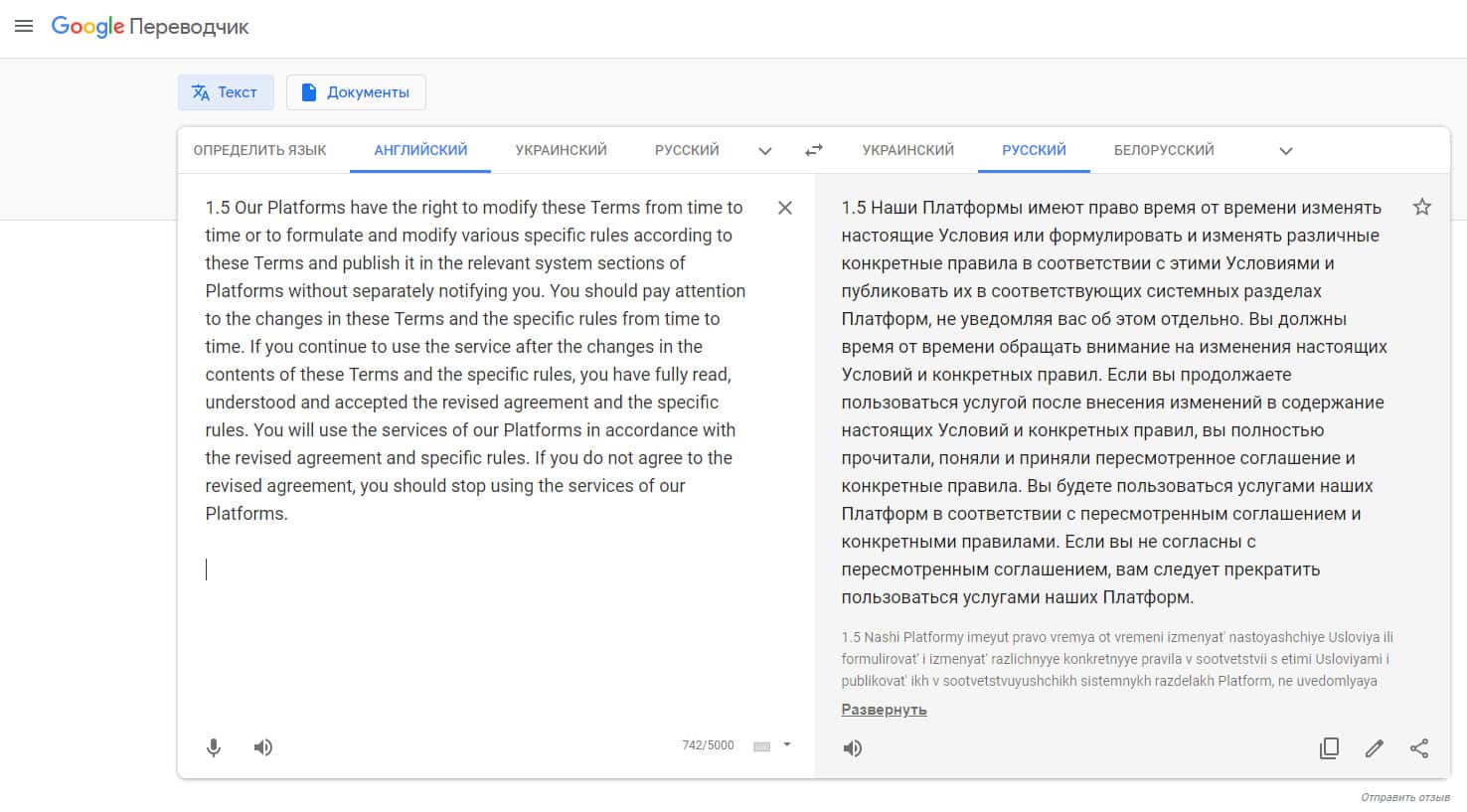Clear the source text with X
Viewport: 1467px width, 812px height.
pyautogui.click(x=784, y=208)
